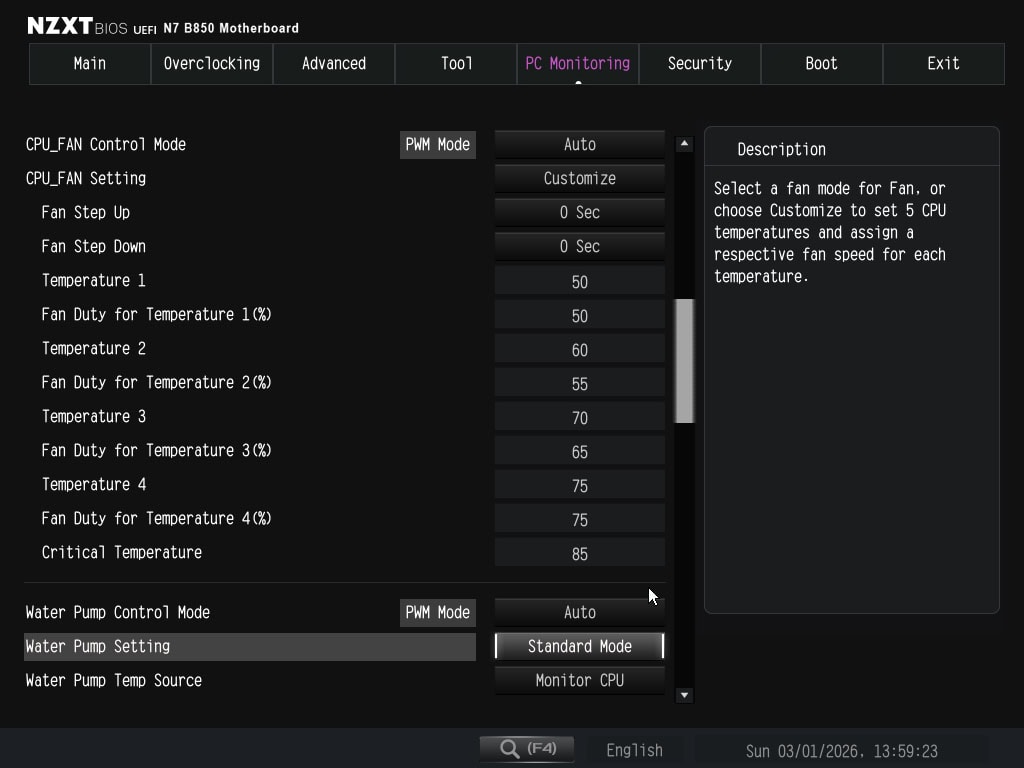
Task: Click the English language button
Action: [634, 750]
